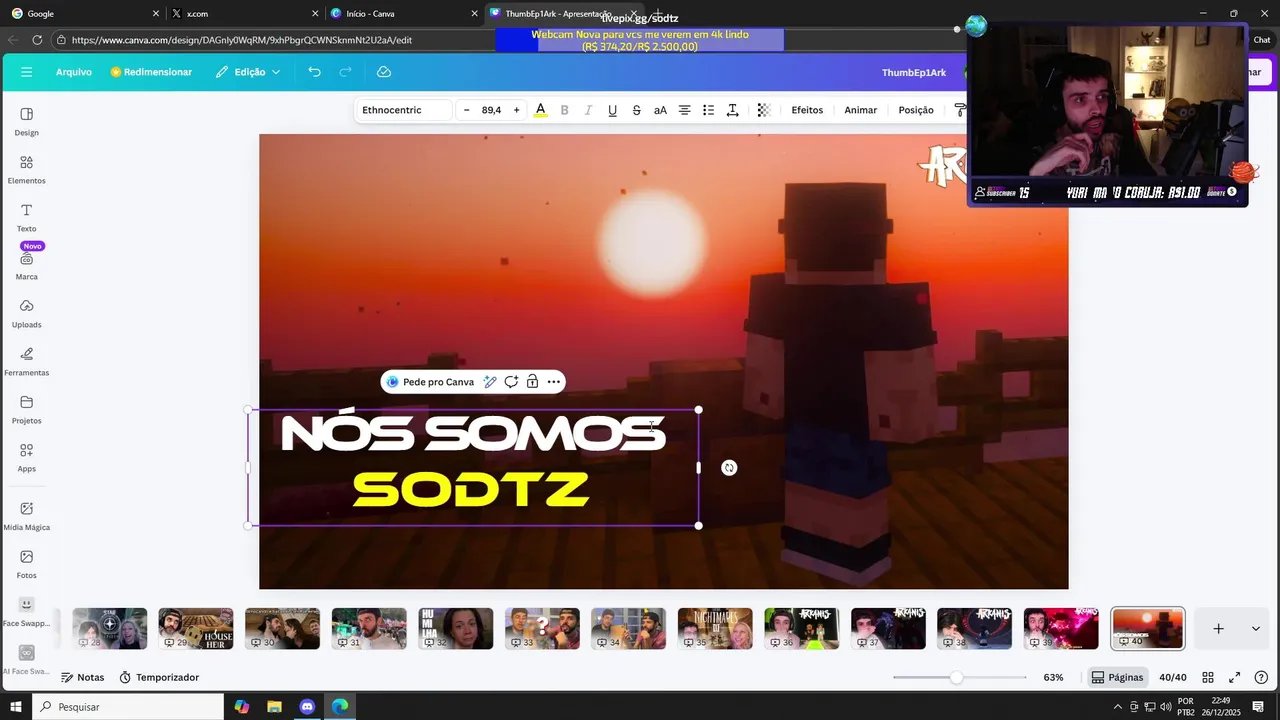Open the Face Swapper app

coord(27,611)
